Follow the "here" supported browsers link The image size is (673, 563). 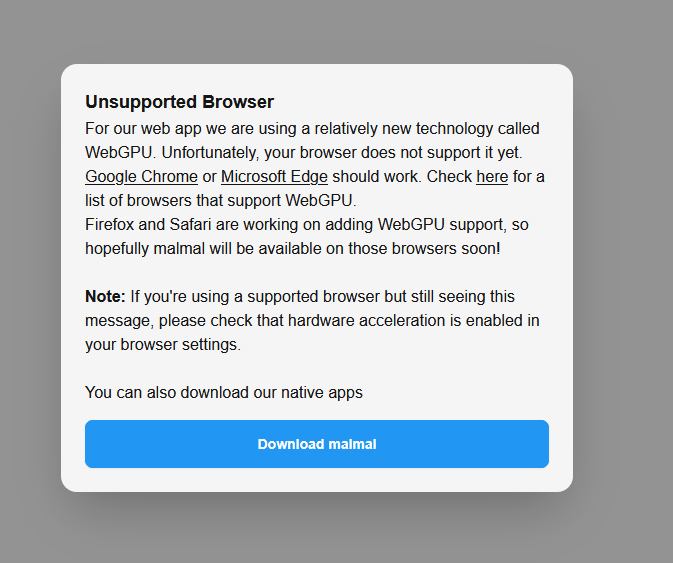point(492,177)
